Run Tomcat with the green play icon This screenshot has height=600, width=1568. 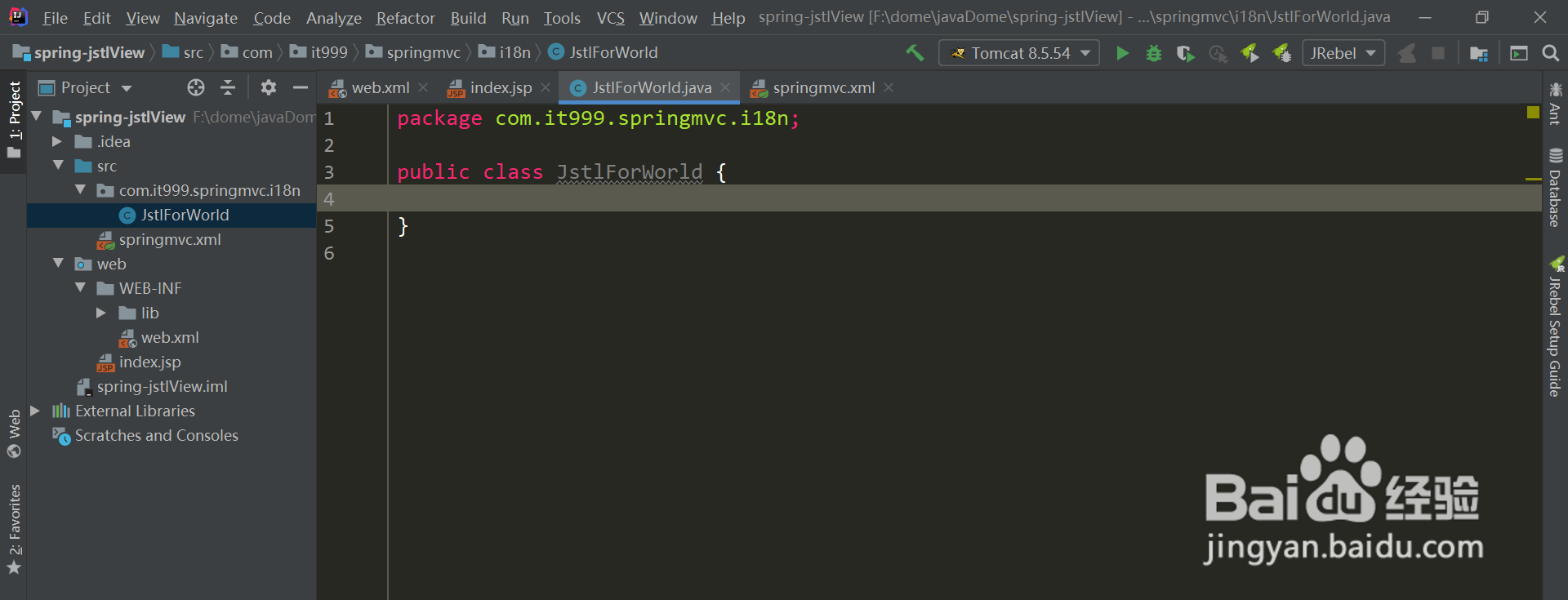(1122, 53)
